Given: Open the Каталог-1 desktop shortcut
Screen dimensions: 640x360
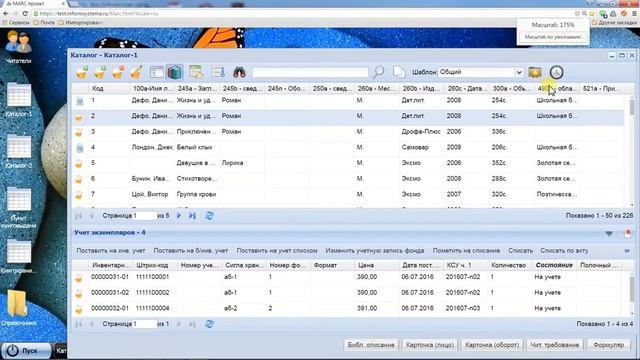Looking at the screenshot, I should coord(19,100).
